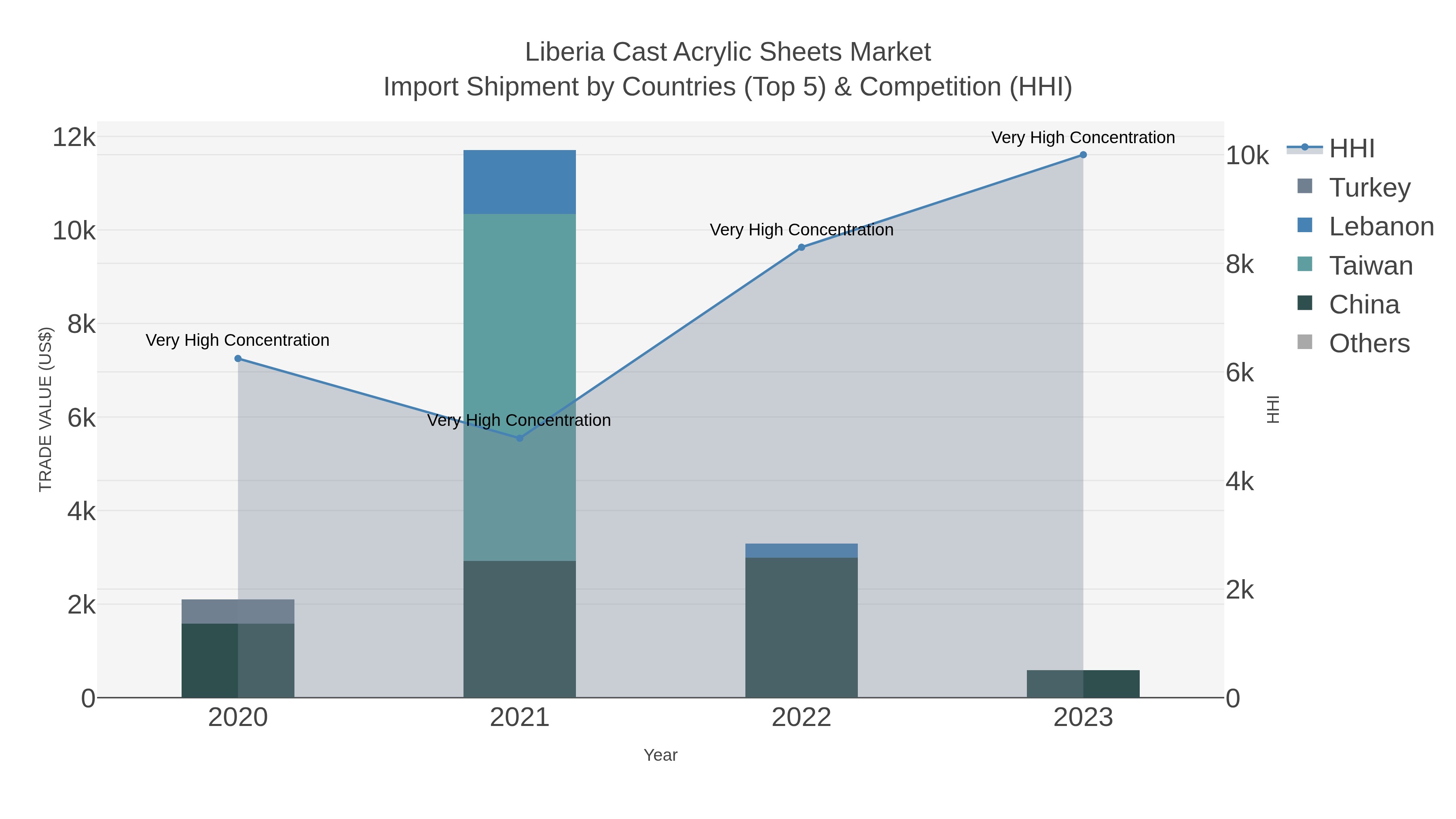Click the 10k right axis tick label
1456x819 pixels.
point(1247,155)
